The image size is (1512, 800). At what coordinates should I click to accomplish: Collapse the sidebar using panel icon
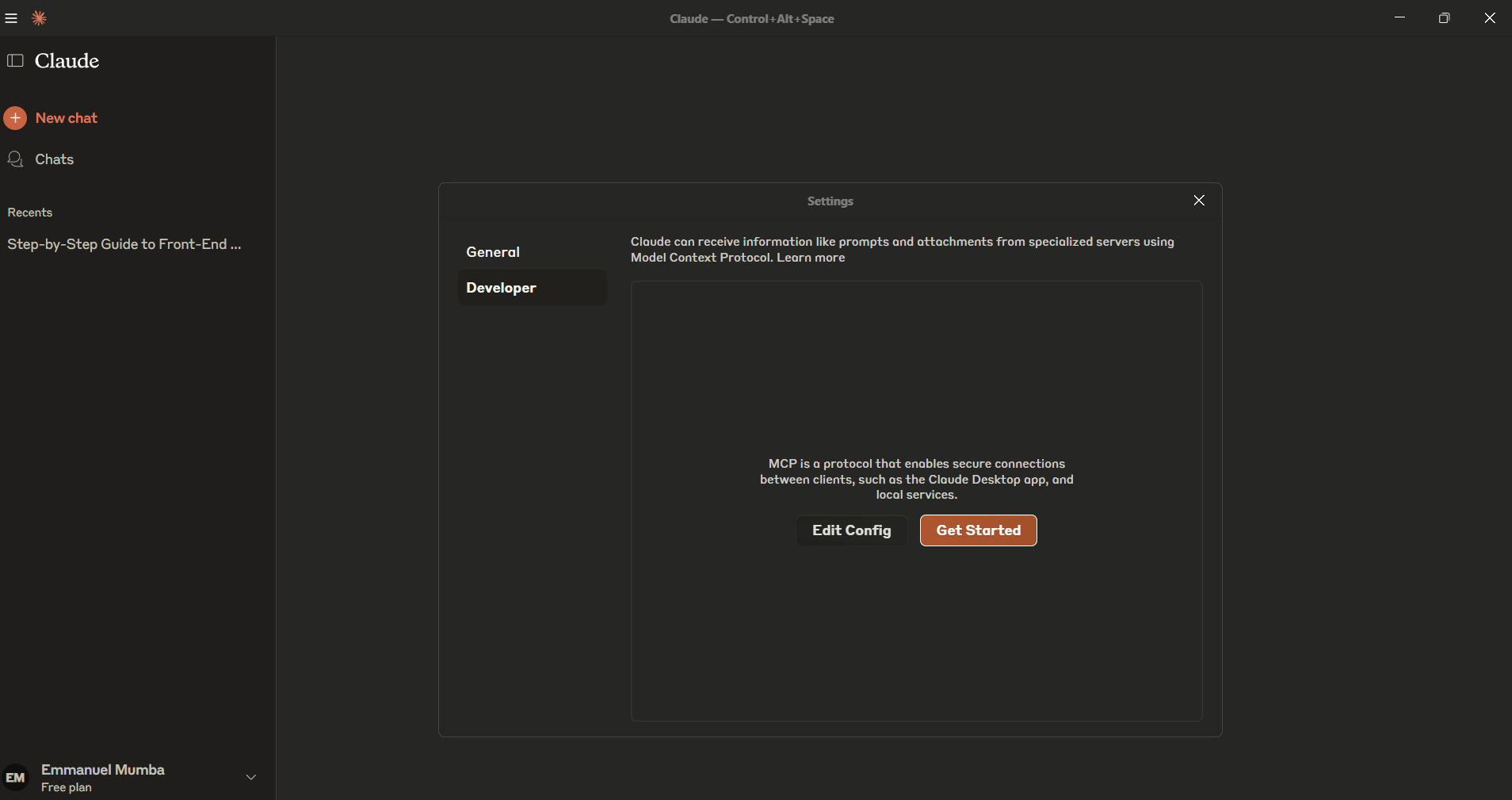coord(15,60)
